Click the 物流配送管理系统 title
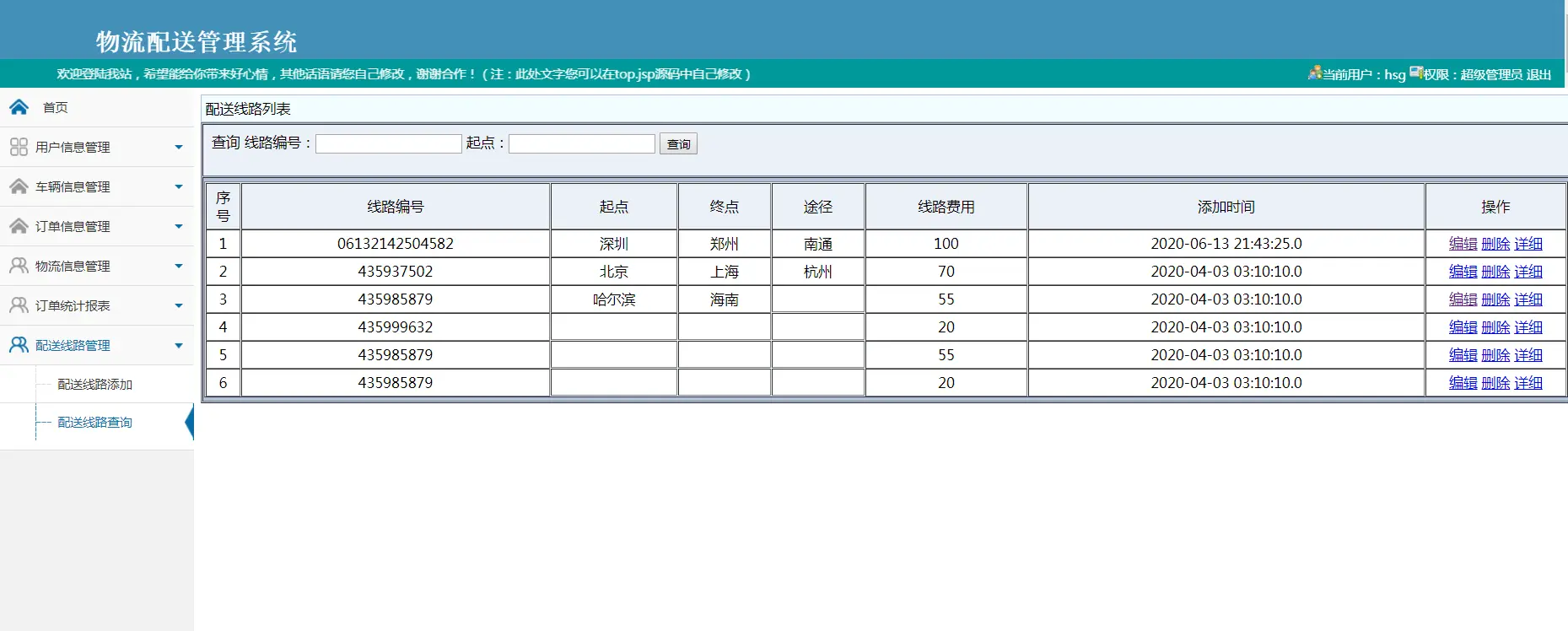Screen dimensions: 1568x631 click(197, 41)
